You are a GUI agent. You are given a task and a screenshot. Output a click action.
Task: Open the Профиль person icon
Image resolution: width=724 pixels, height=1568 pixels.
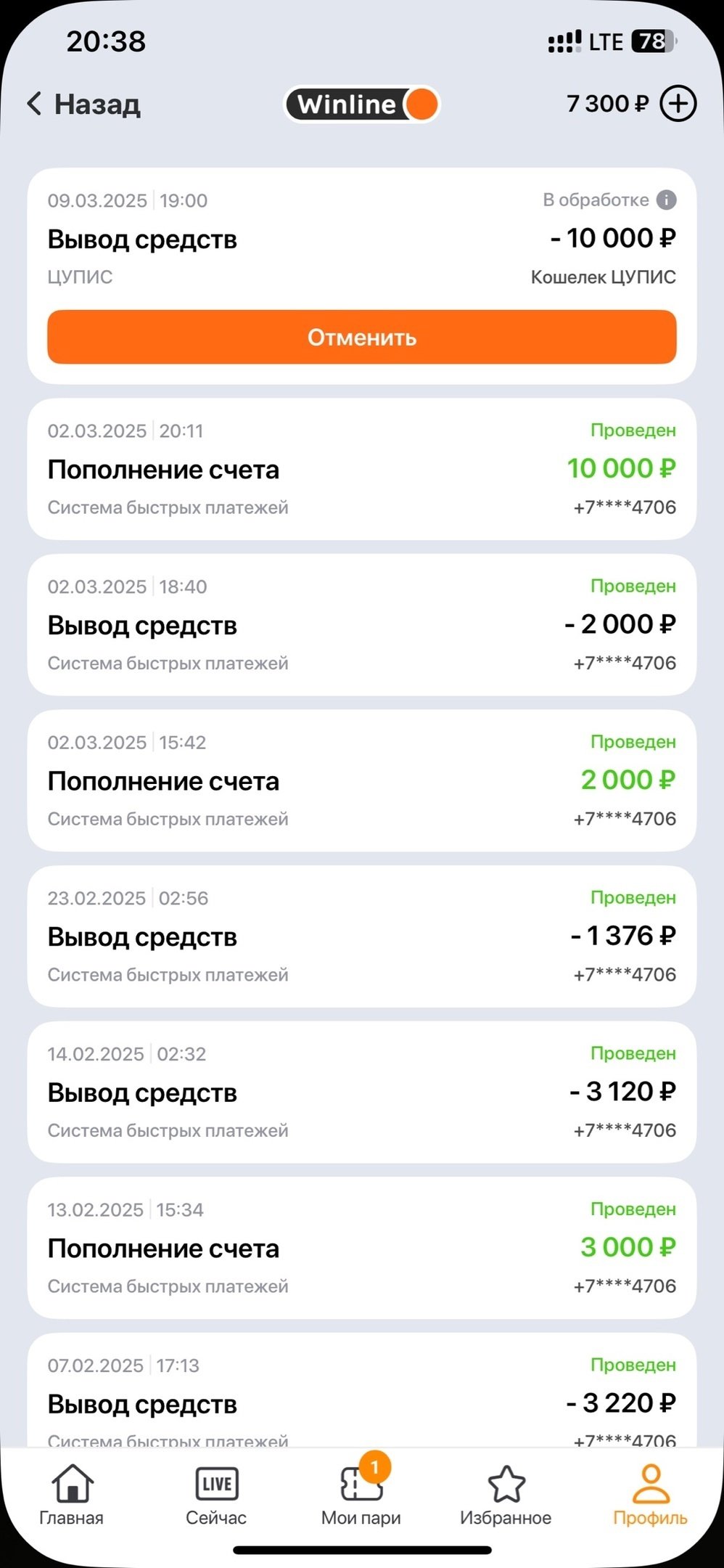[x=650, y=1484]
